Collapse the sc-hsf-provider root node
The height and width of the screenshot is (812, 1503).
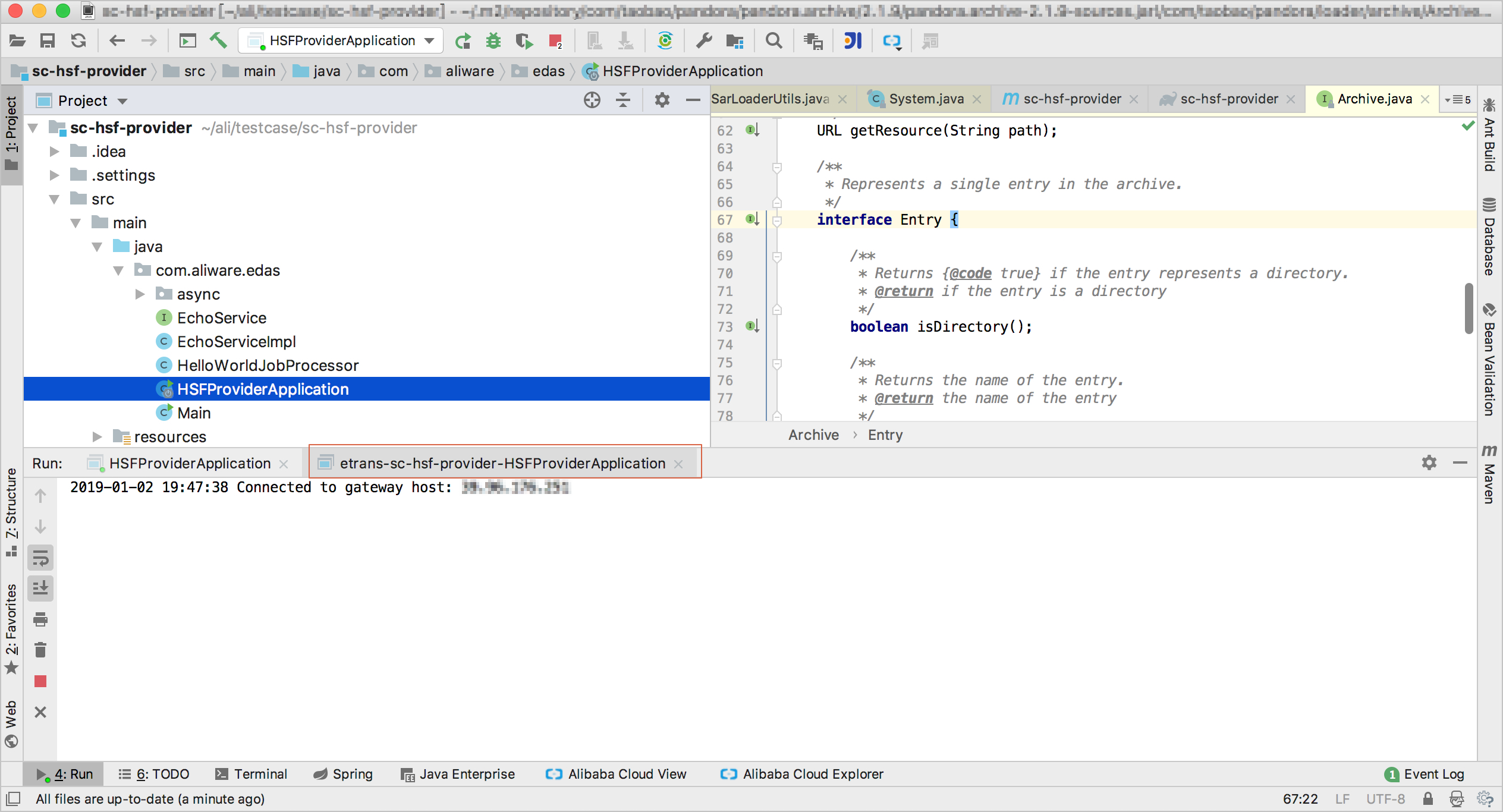[33, 128]
